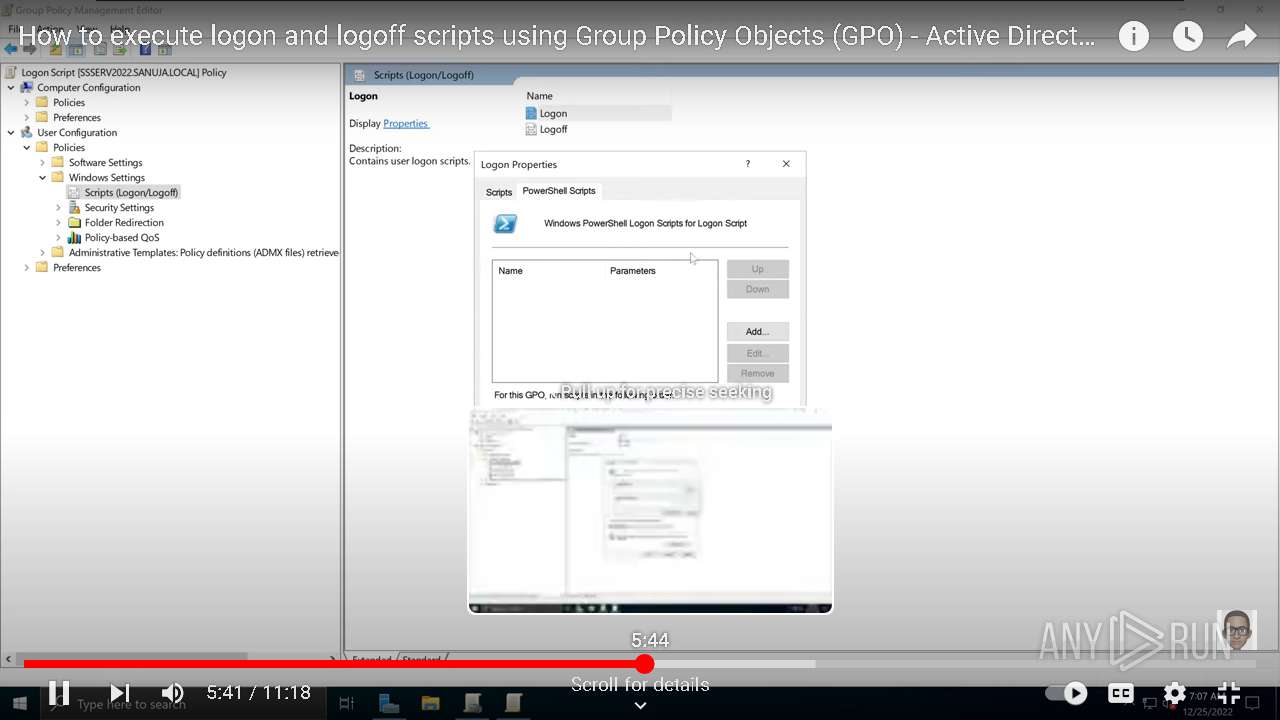This screenshot has height=720, width=1280.
Task: Pause the YouTube video
Action: click(59, 692)
